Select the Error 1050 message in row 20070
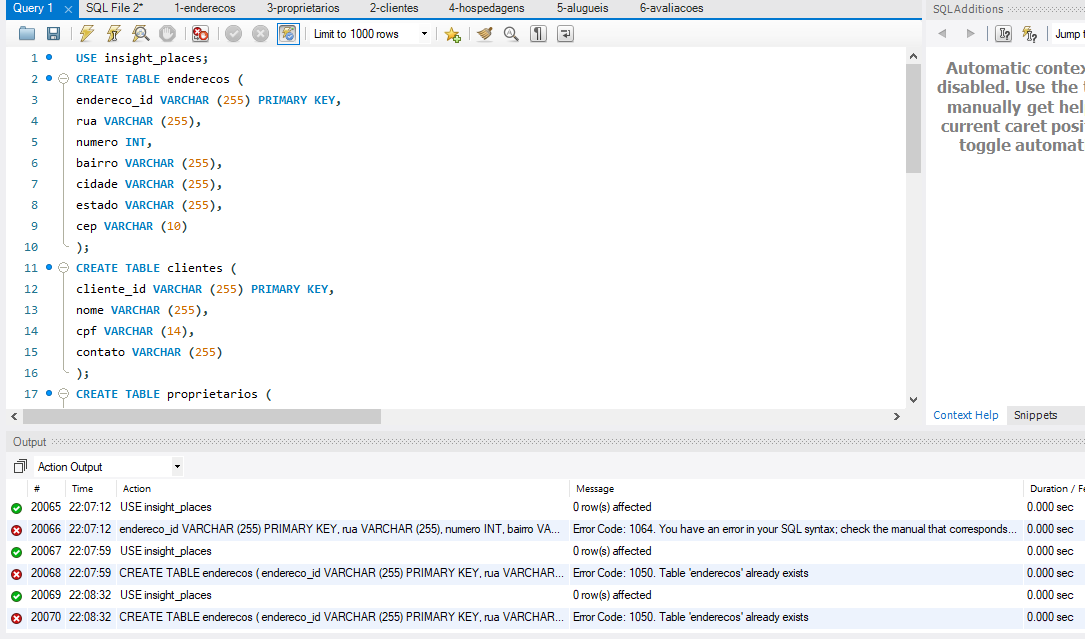1085x639 pixels. click(x=691, y=617)
